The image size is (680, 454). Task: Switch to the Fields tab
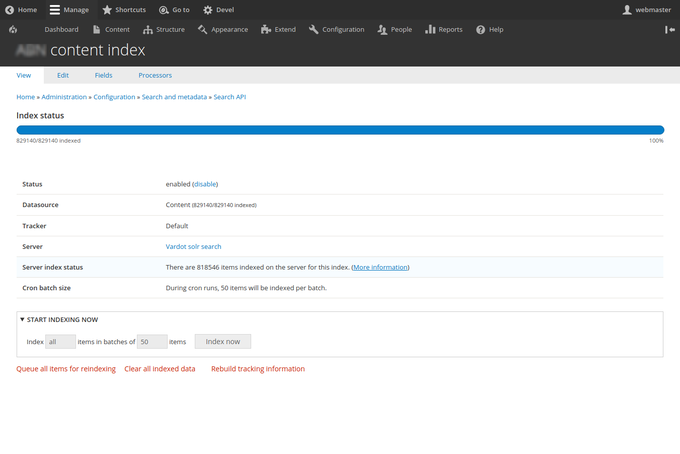(103, 75)
